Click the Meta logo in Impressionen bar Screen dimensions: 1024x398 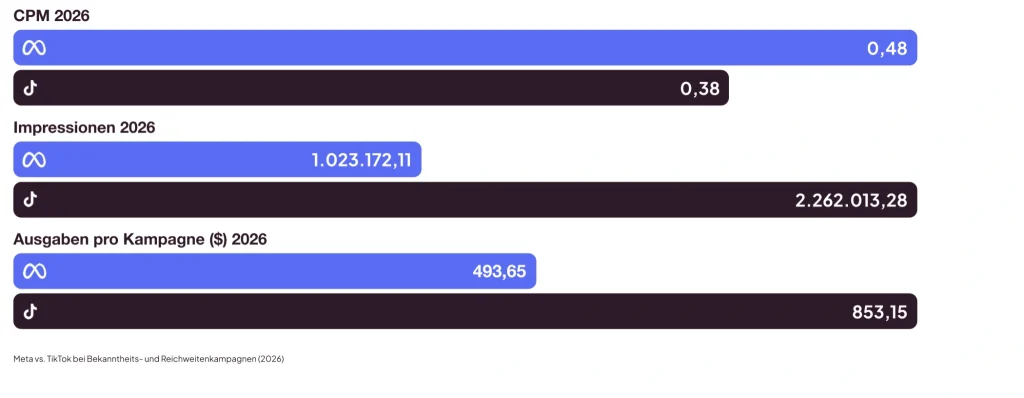pos(34,160)
